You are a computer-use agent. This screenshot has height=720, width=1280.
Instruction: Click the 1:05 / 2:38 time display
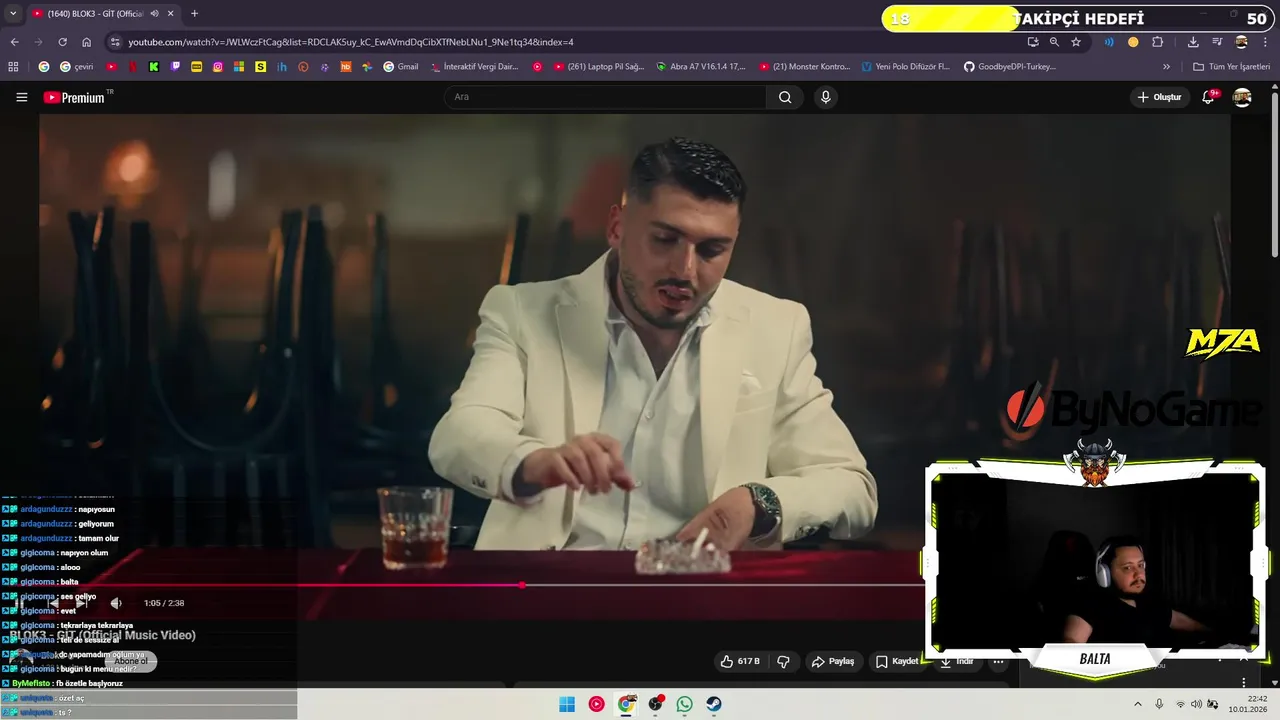click(164, 603)
